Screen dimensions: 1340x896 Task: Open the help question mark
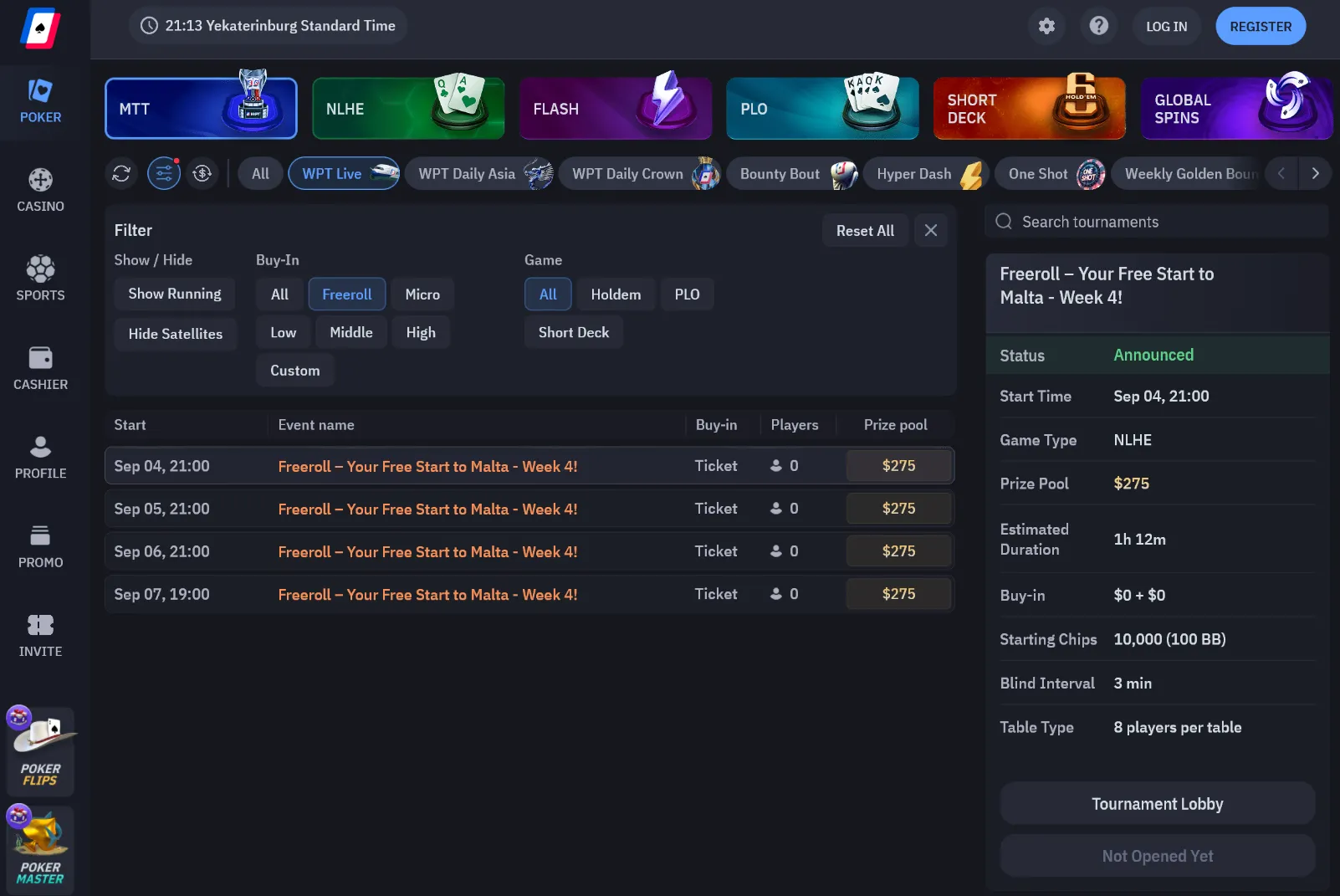(1099, 26)
